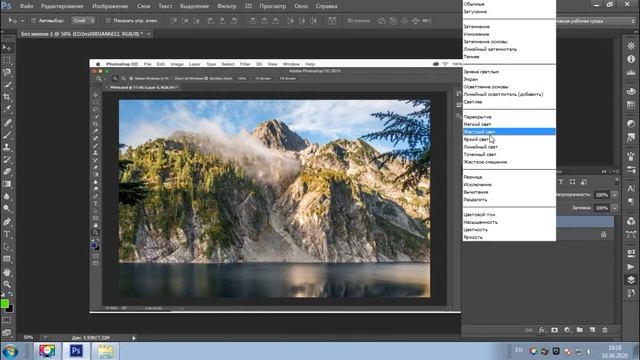Image resolution: width=640 pixels, height=360 pixels.
Task: Select the Hand tool
Action: click(7, 272)
